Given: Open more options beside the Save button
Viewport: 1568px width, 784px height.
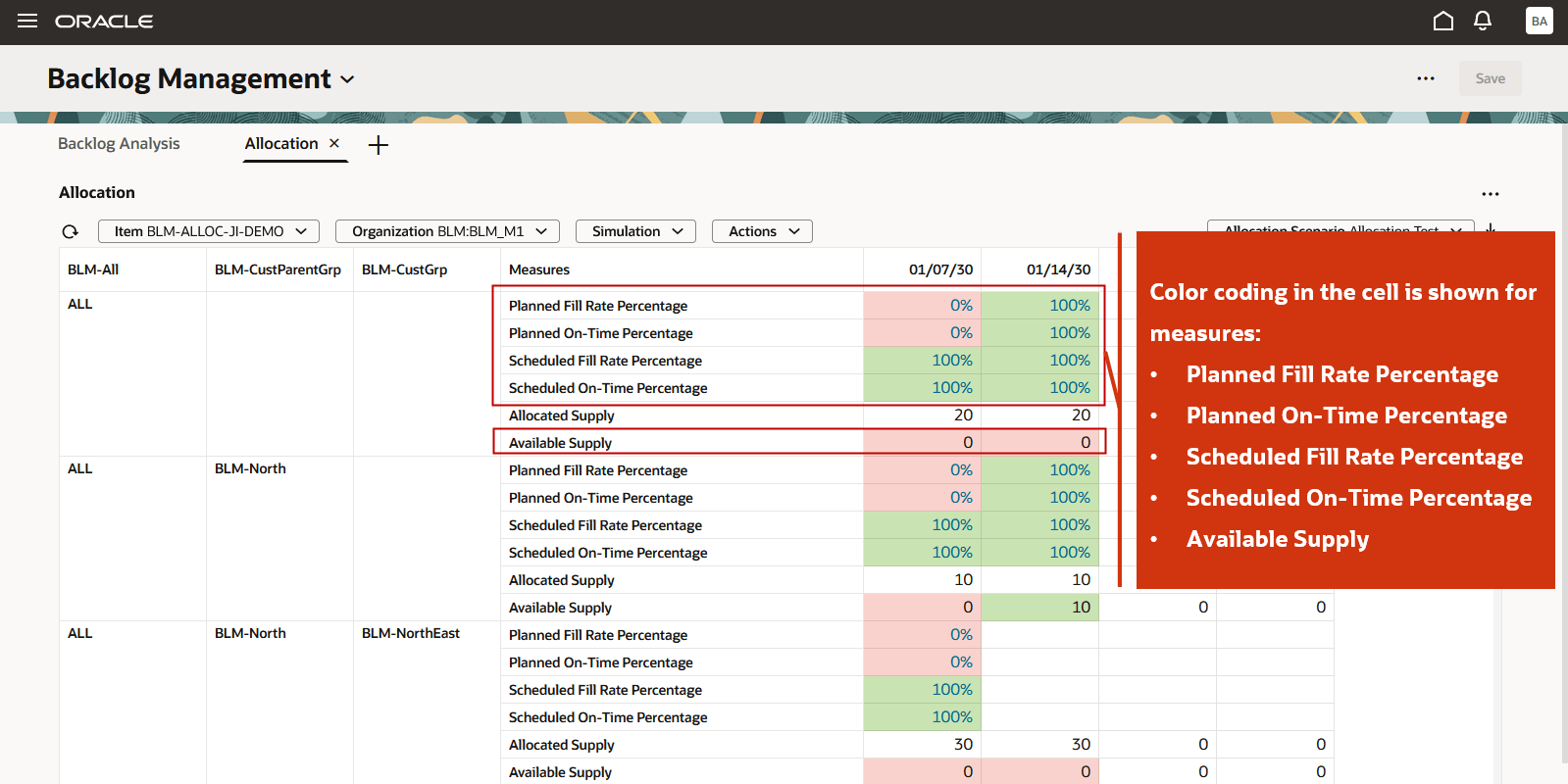Looking at the screenshot, I should coord(1426,78).
